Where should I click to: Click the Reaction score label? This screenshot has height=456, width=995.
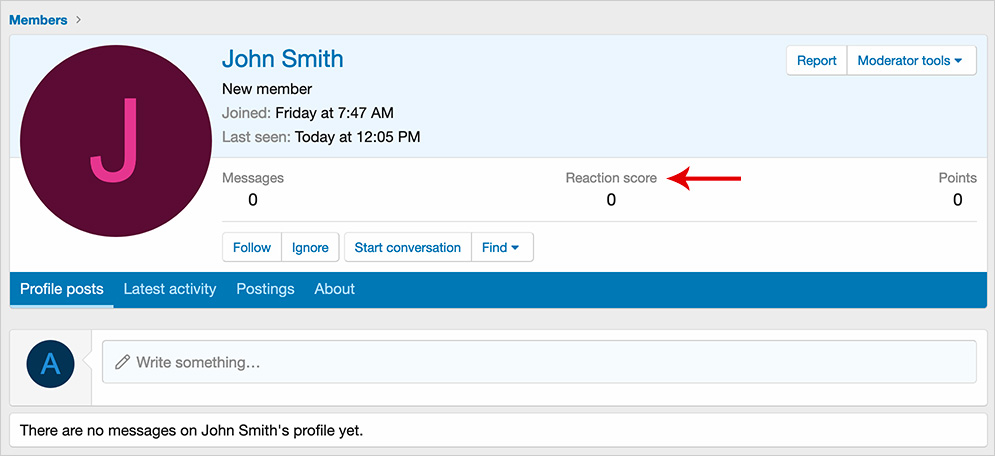pos(611,178)
